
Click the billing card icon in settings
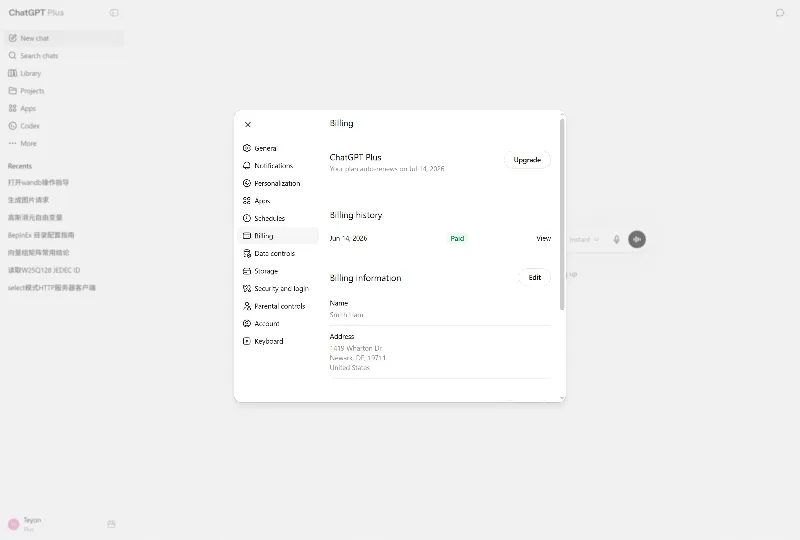(x=247, y=236)
